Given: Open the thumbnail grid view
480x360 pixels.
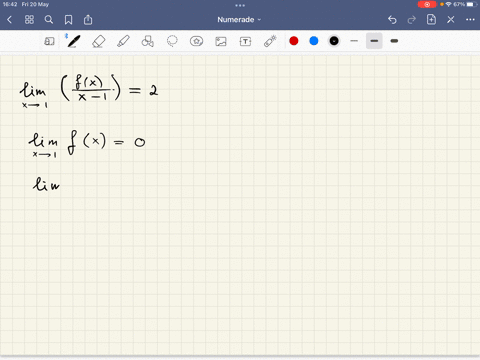Looking at the screenshot, I should 29,20.
